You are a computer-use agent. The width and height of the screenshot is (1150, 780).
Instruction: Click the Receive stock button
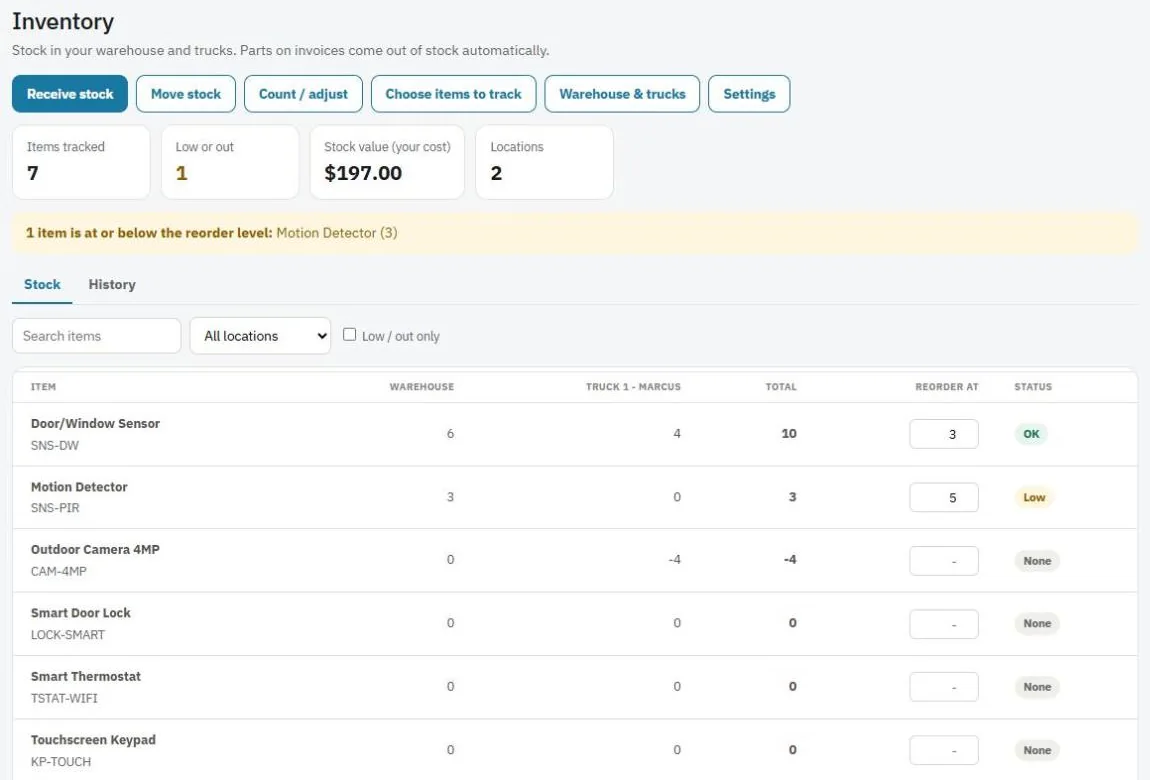coord(70,94)
